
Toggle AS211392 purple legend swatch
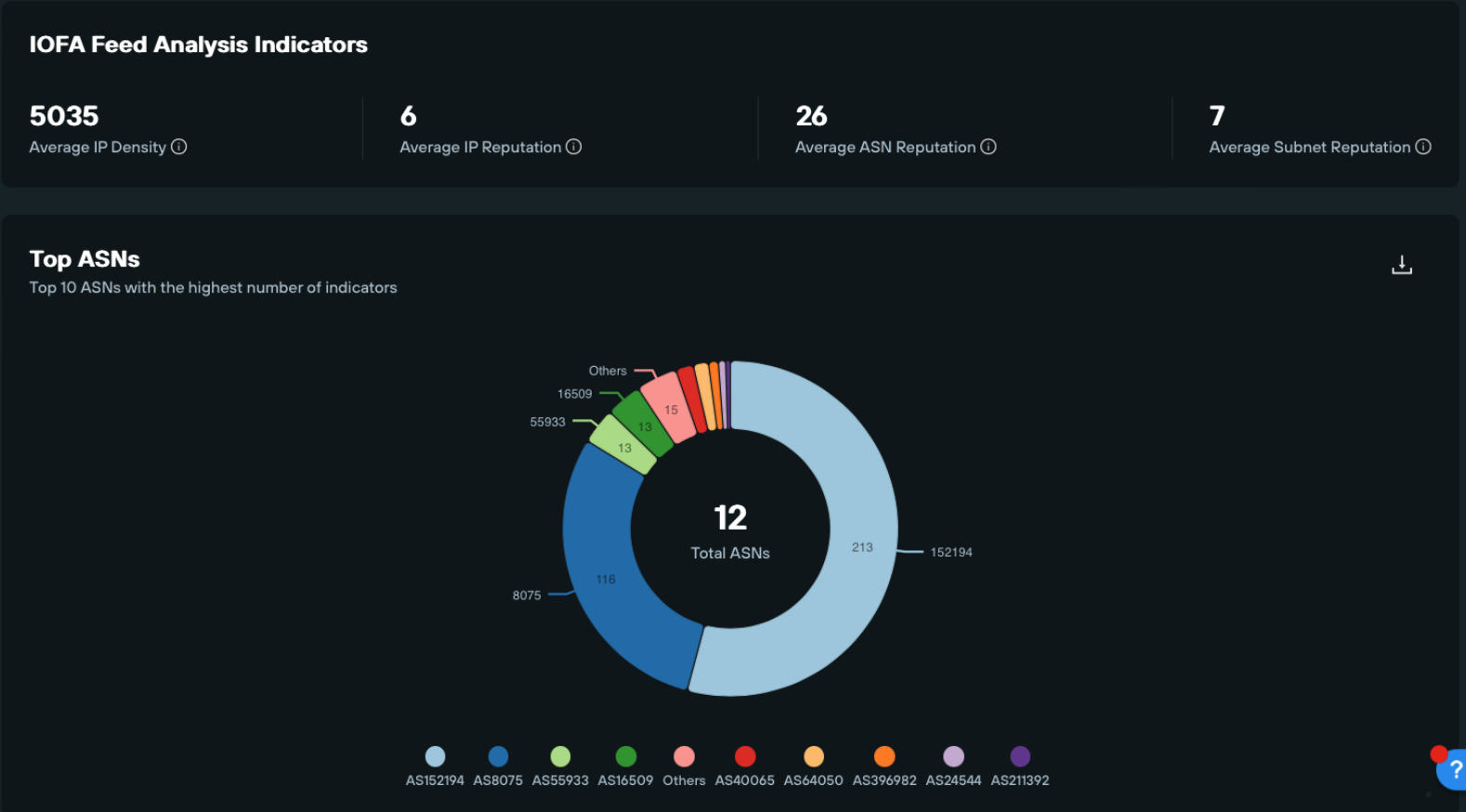pyautogui.click(x=1020, y=756)
